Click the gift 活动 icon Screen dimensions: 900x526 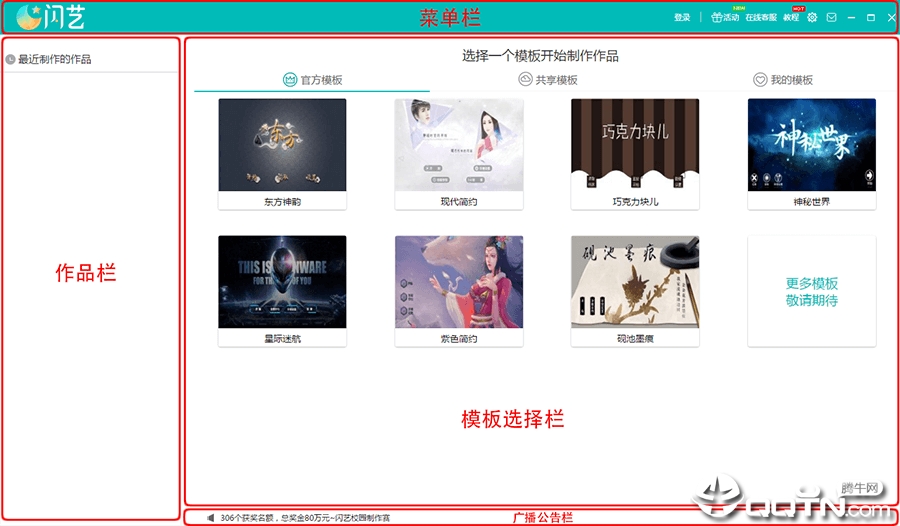coord(716,17)
